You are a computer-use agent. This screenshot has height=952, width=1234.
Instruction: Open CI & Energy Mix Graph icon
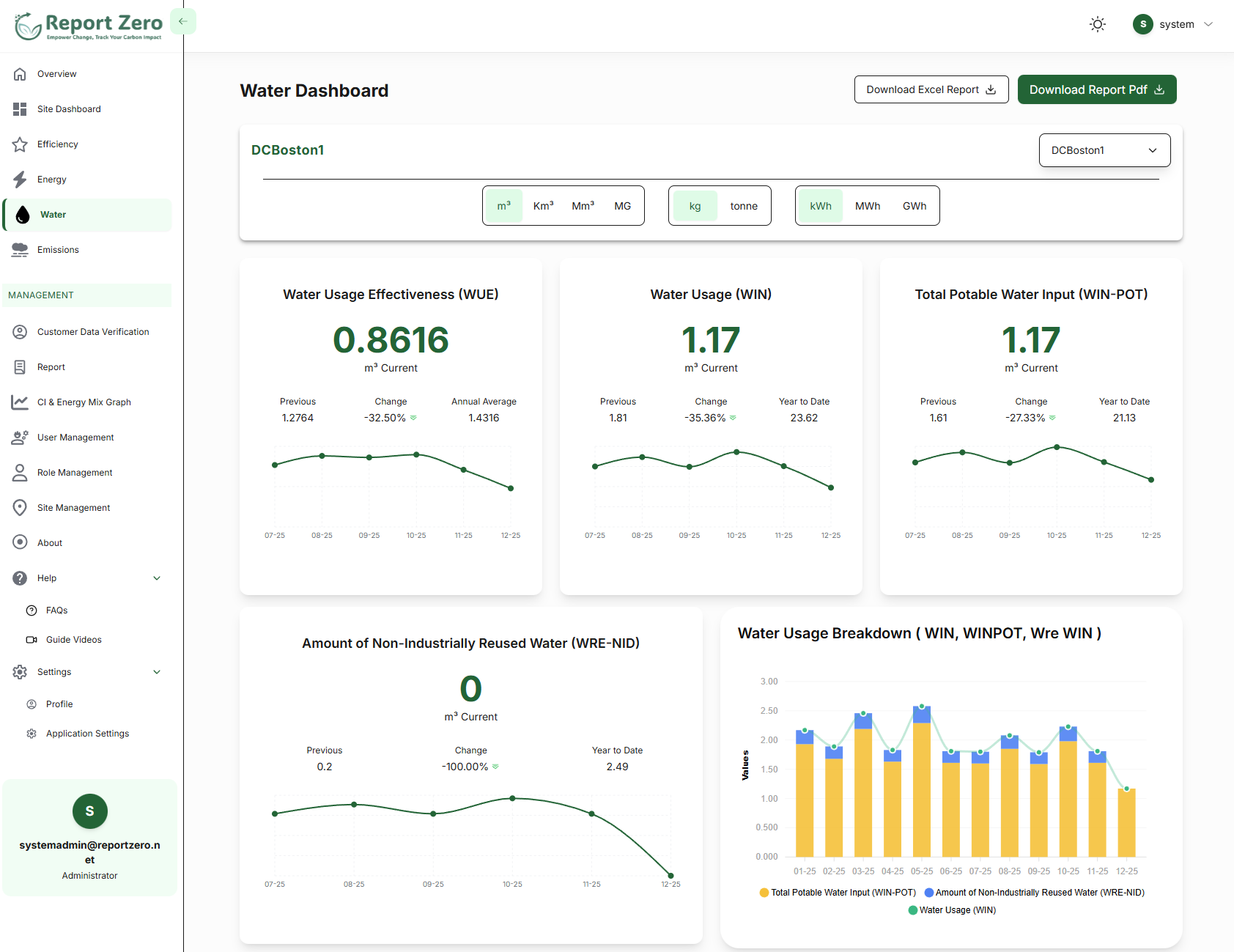click(20, 402)
